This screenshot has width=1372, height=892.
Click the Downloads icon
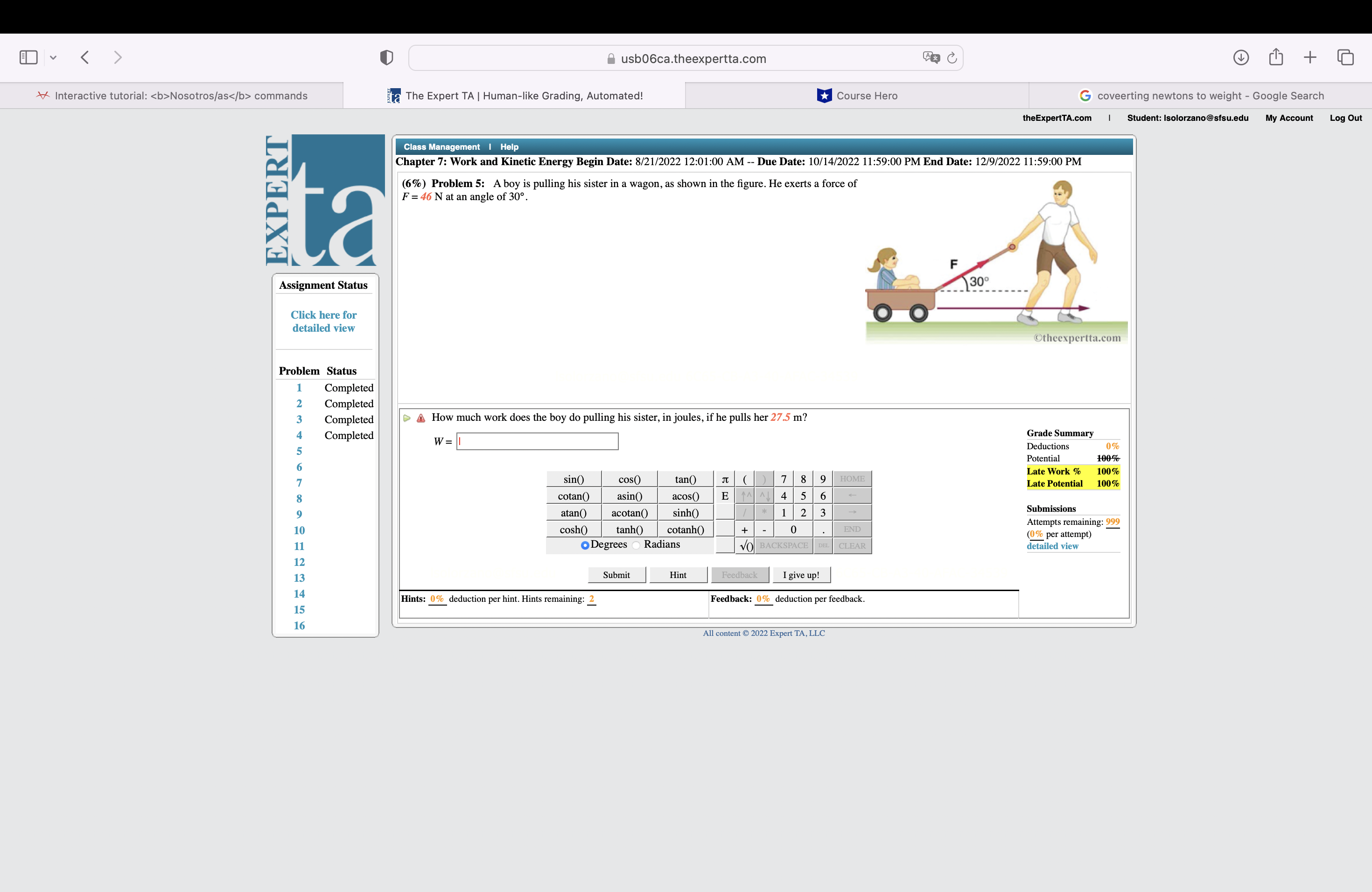1241,57
